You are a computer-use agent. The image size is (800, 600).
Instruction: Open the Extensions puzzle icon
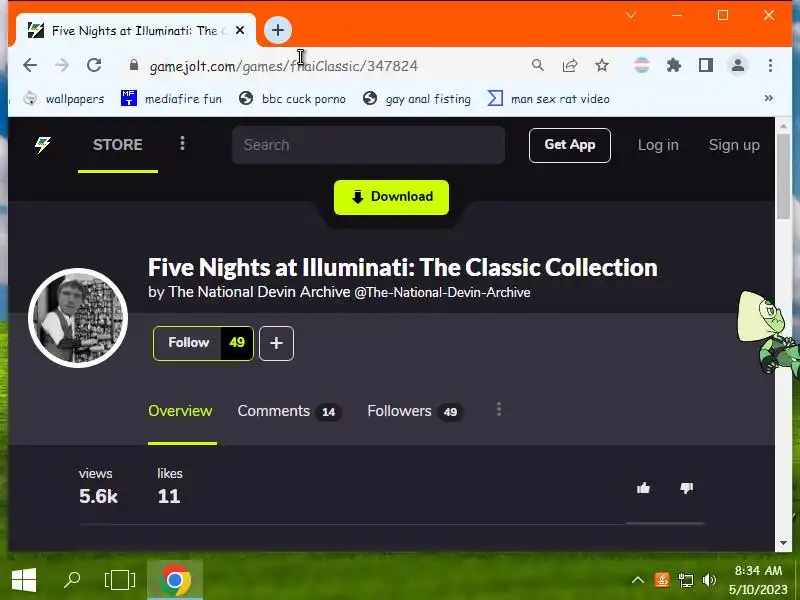[x=674, y=65]
